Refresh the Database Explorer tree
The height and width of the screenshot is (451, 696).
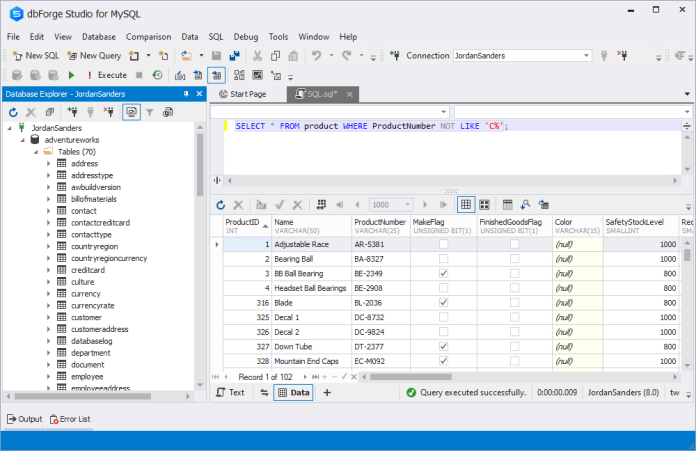coord(14,113)
